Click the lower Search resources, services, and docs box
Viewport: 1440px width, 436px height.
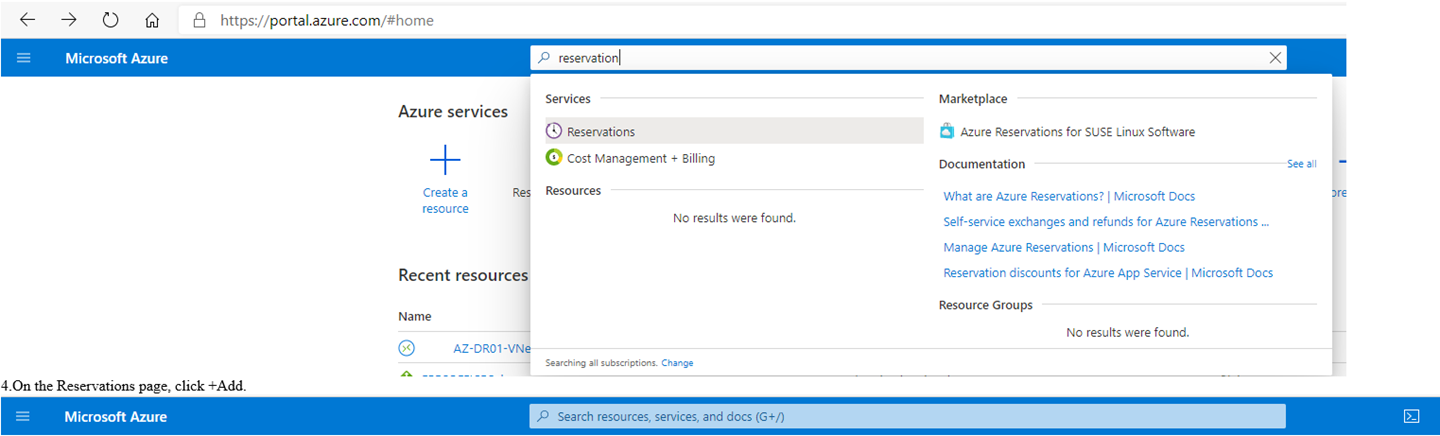[908, 416]
